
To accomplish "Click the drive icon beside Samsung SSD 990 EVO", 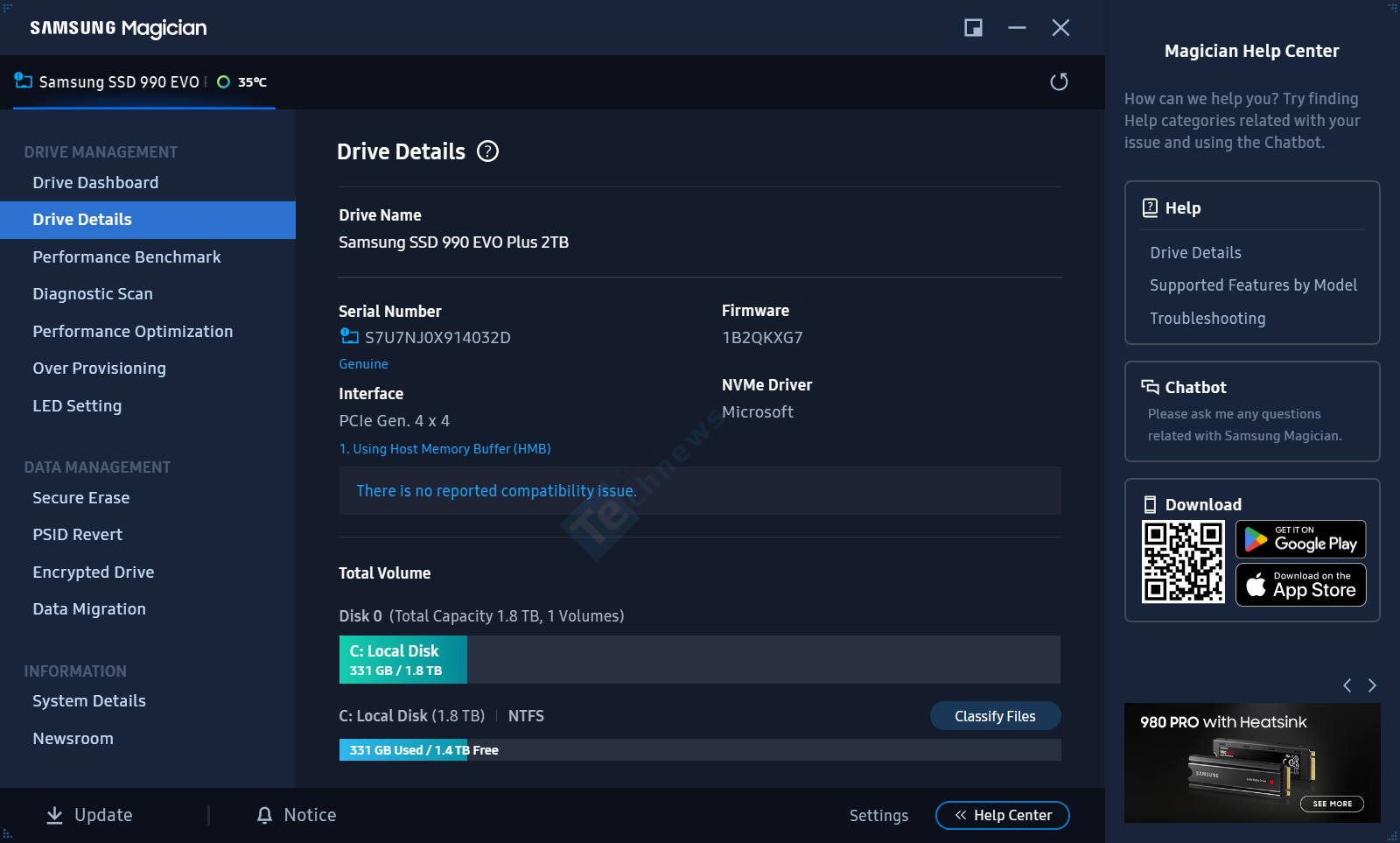I will 24,81.
